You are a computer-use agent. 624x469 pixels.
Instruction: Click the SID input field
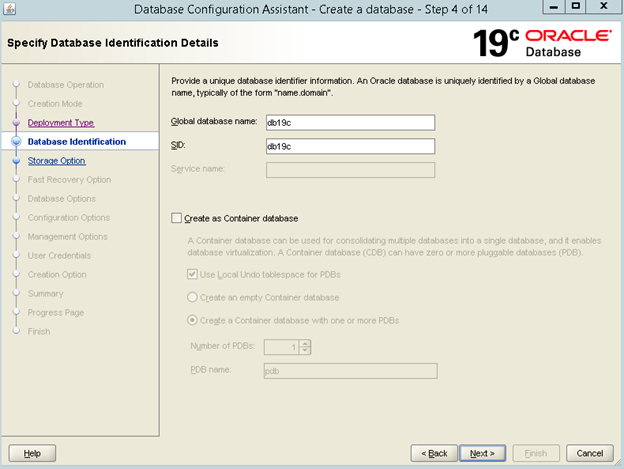coord(350,146)
